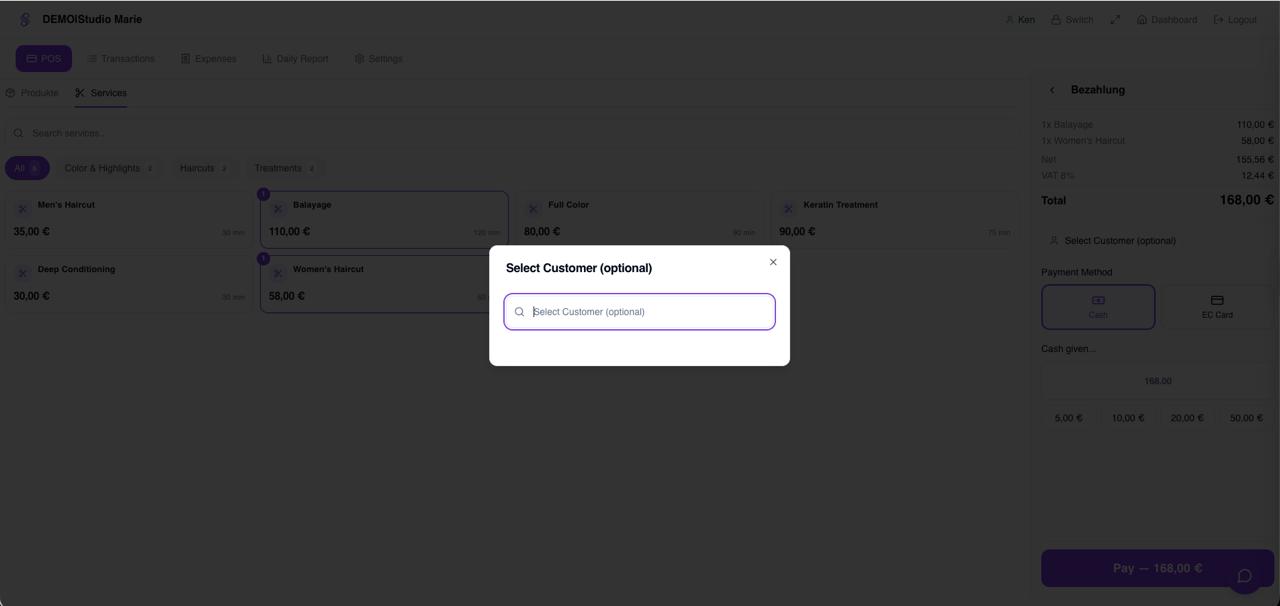Switch to the Produkte tab
Viewport: 1280px width, 606px height.
click(x=32, y=93)
